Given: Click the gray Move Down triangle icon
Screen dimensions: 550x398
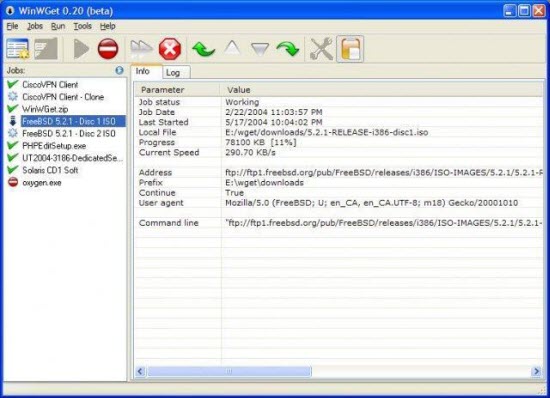Looking at the screenshot, I should pyautogui.click(x=260, y=49).
